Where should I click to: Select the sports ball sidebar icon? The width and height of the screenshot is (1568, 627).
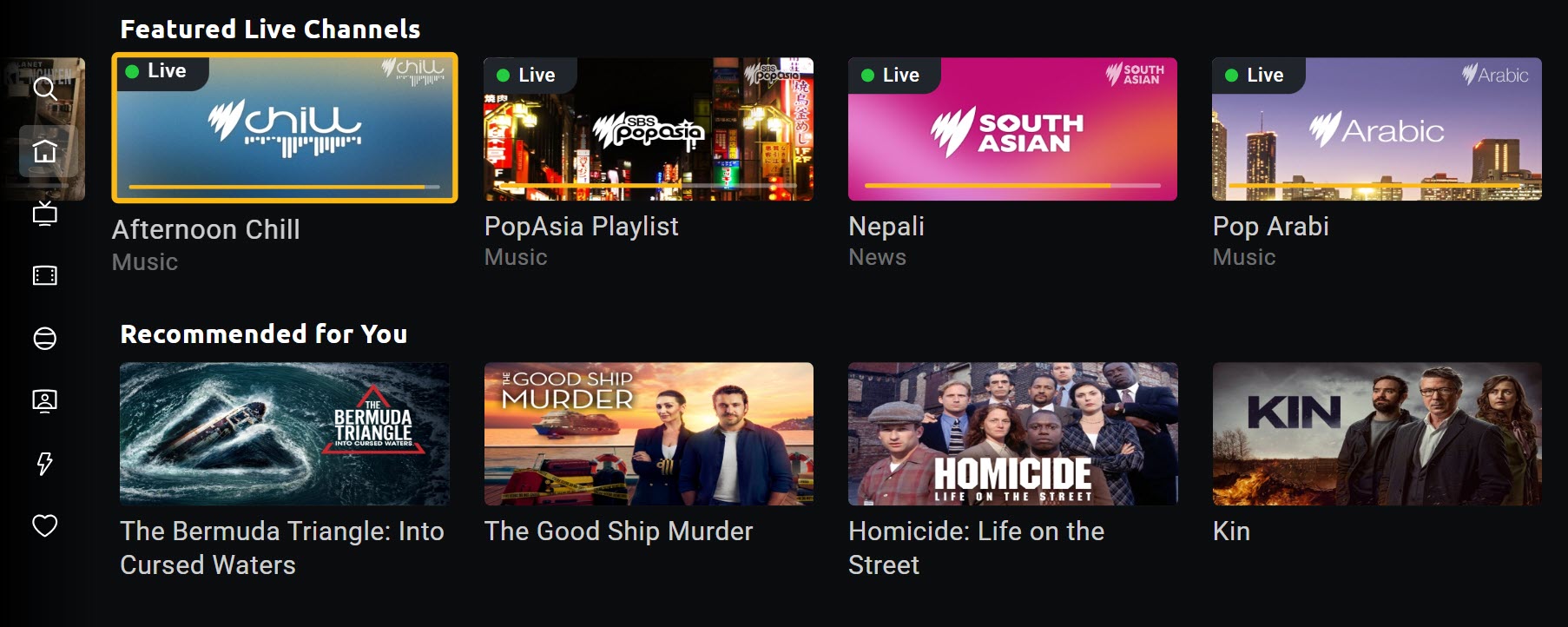click(x=44, y=339)
